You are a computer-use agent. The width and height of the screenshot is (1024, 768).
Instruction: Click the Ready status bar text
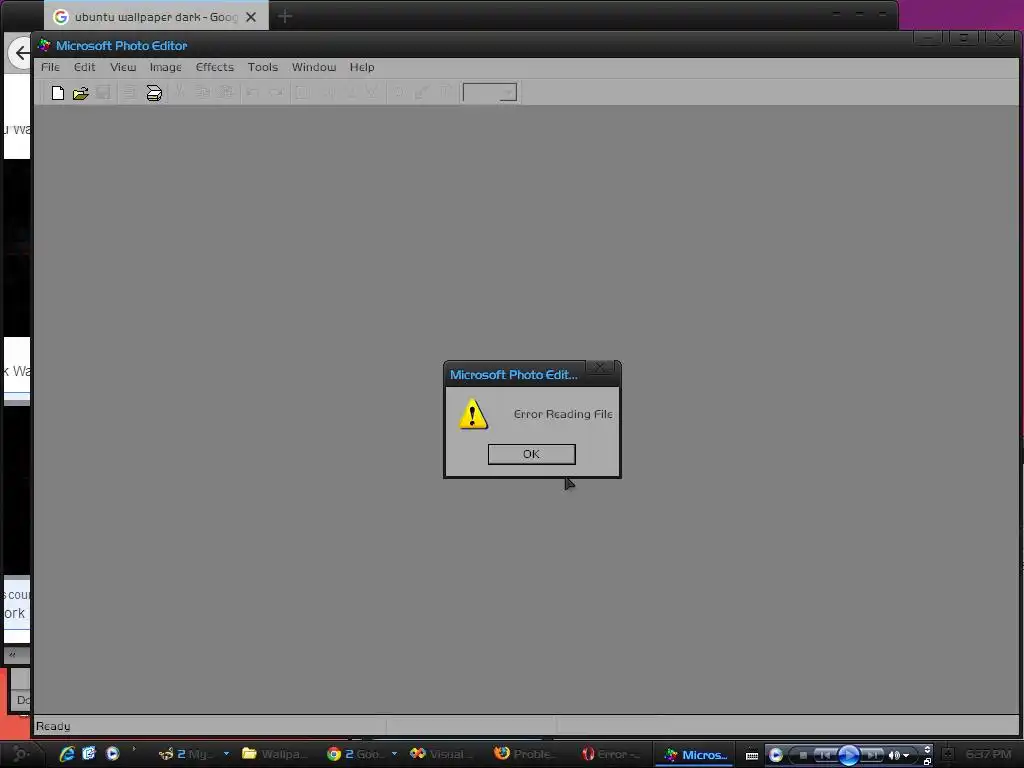[x=53, y=726]
